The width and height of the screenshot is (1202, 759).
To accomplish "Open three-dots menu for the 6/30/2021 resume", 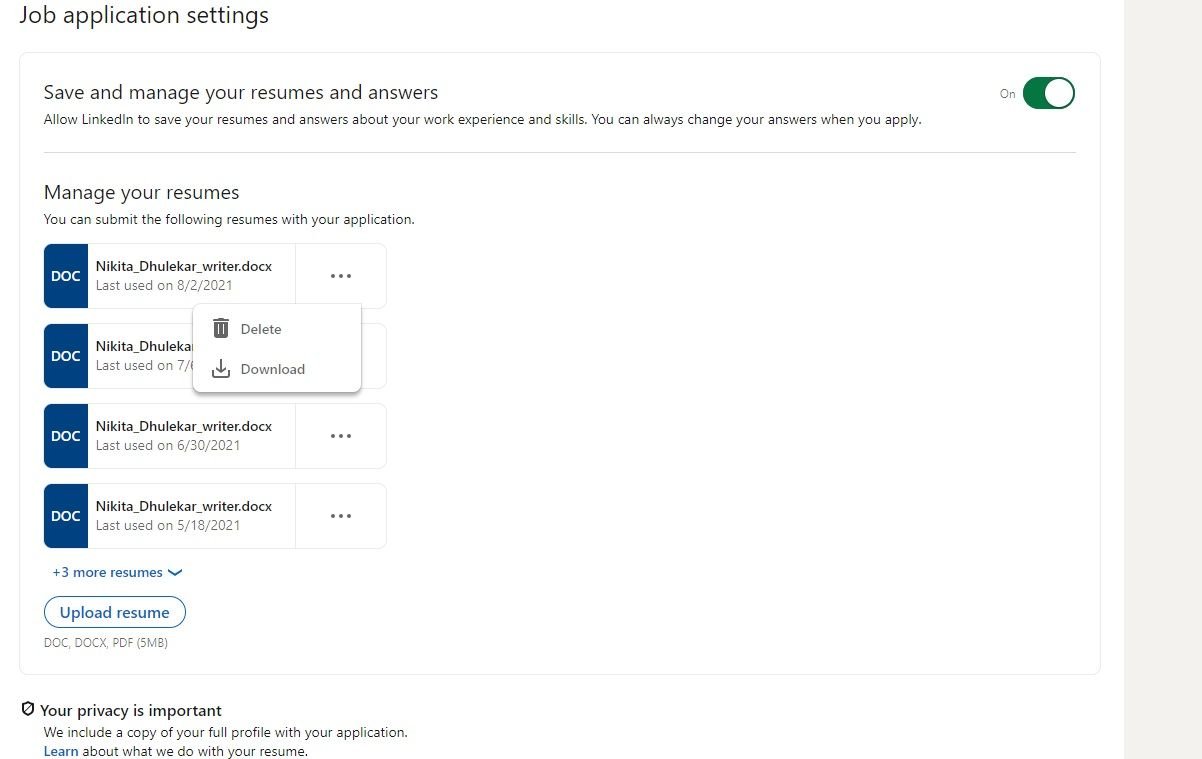I will click(341, 436).
